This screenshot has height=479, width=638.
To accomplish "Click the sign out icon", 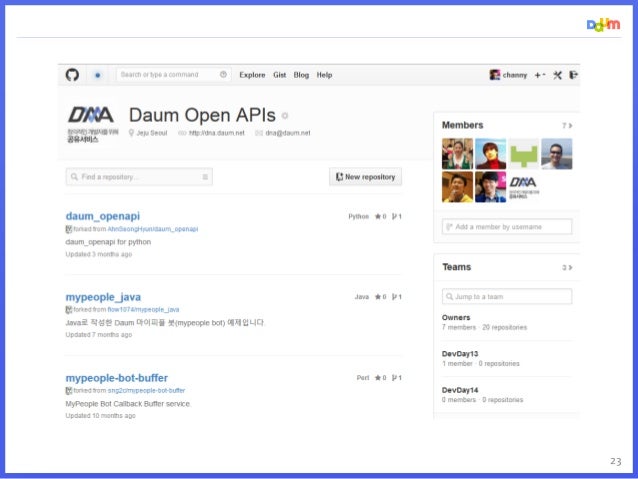I will tap(573, 75).
